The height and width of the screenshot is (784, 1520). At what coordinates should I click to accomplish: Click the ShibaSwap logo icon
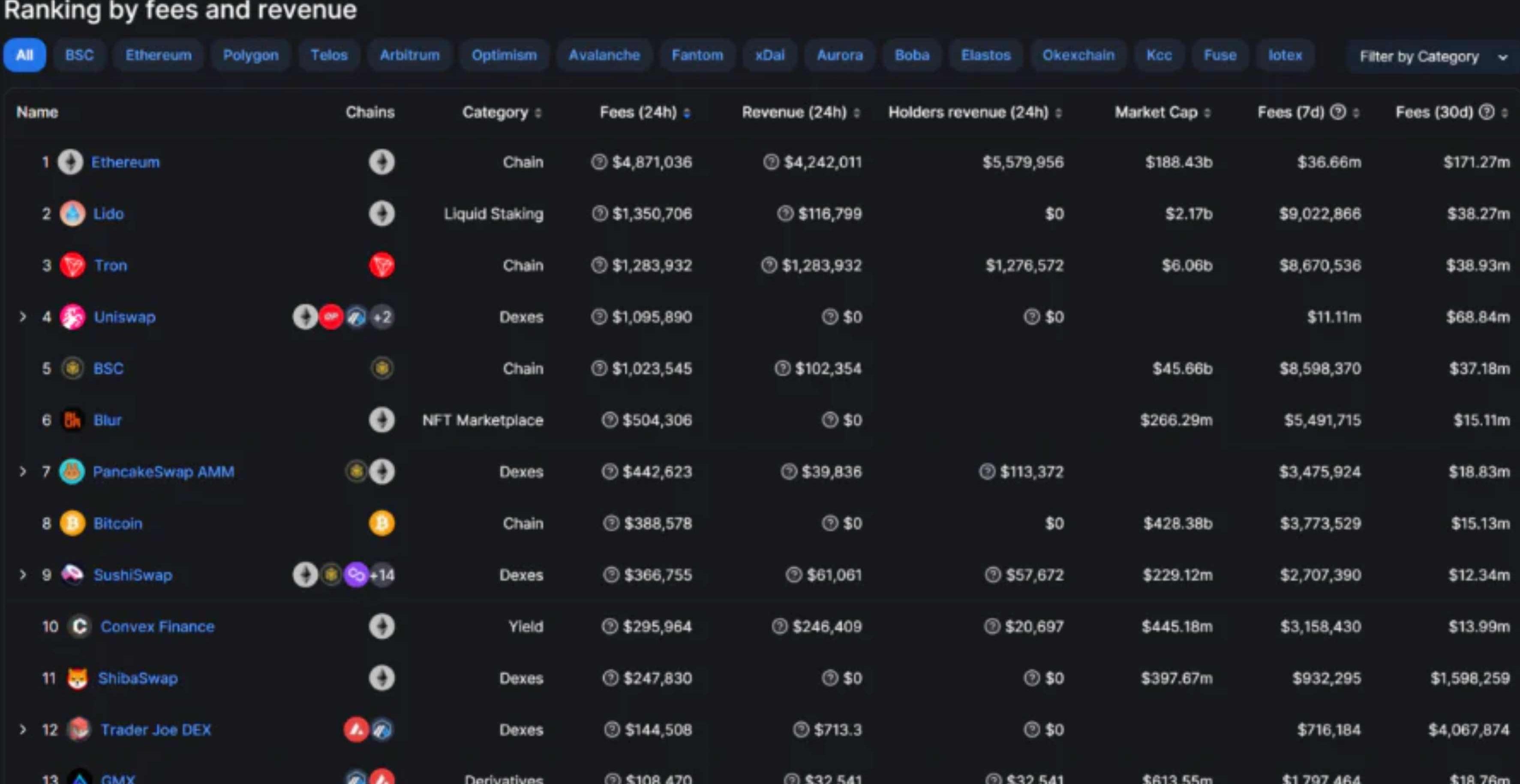coord(77,679)
